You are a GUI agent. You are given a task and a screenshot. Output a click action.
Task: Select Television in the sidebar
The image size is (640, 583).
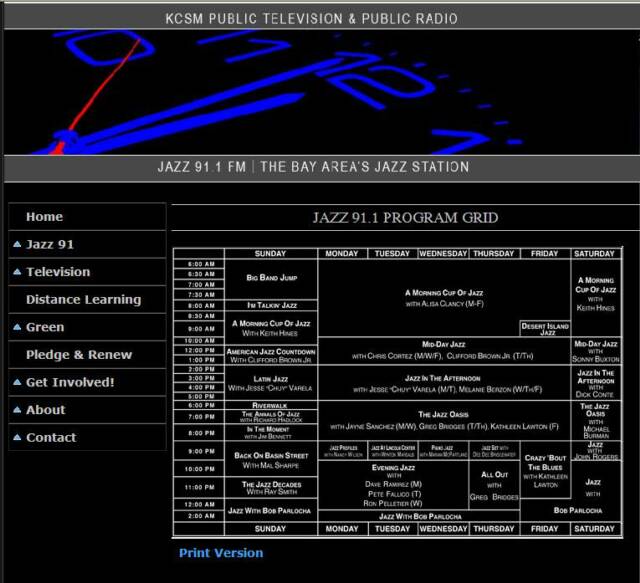point(87,271)
